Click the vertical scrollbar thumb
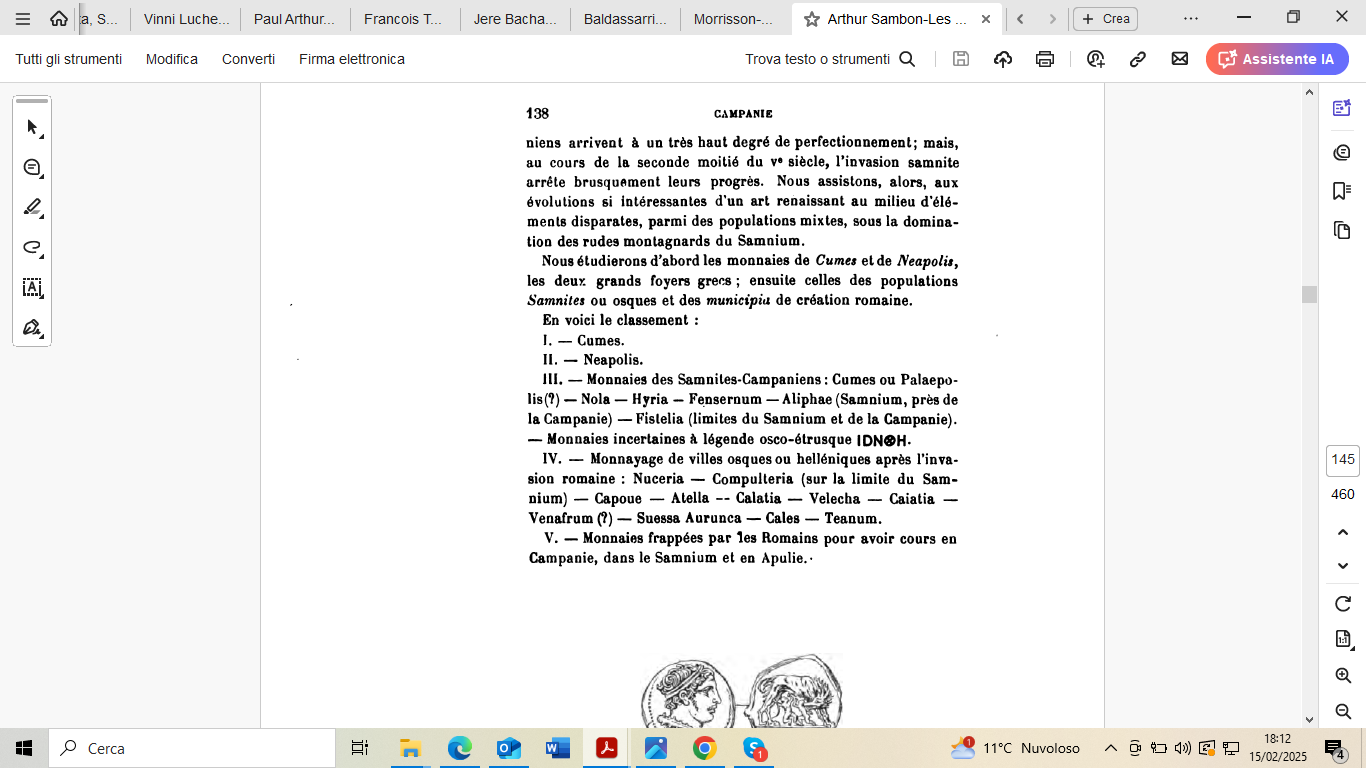The height and width of the screenshot is (768, 1366). coord(1309,294)
